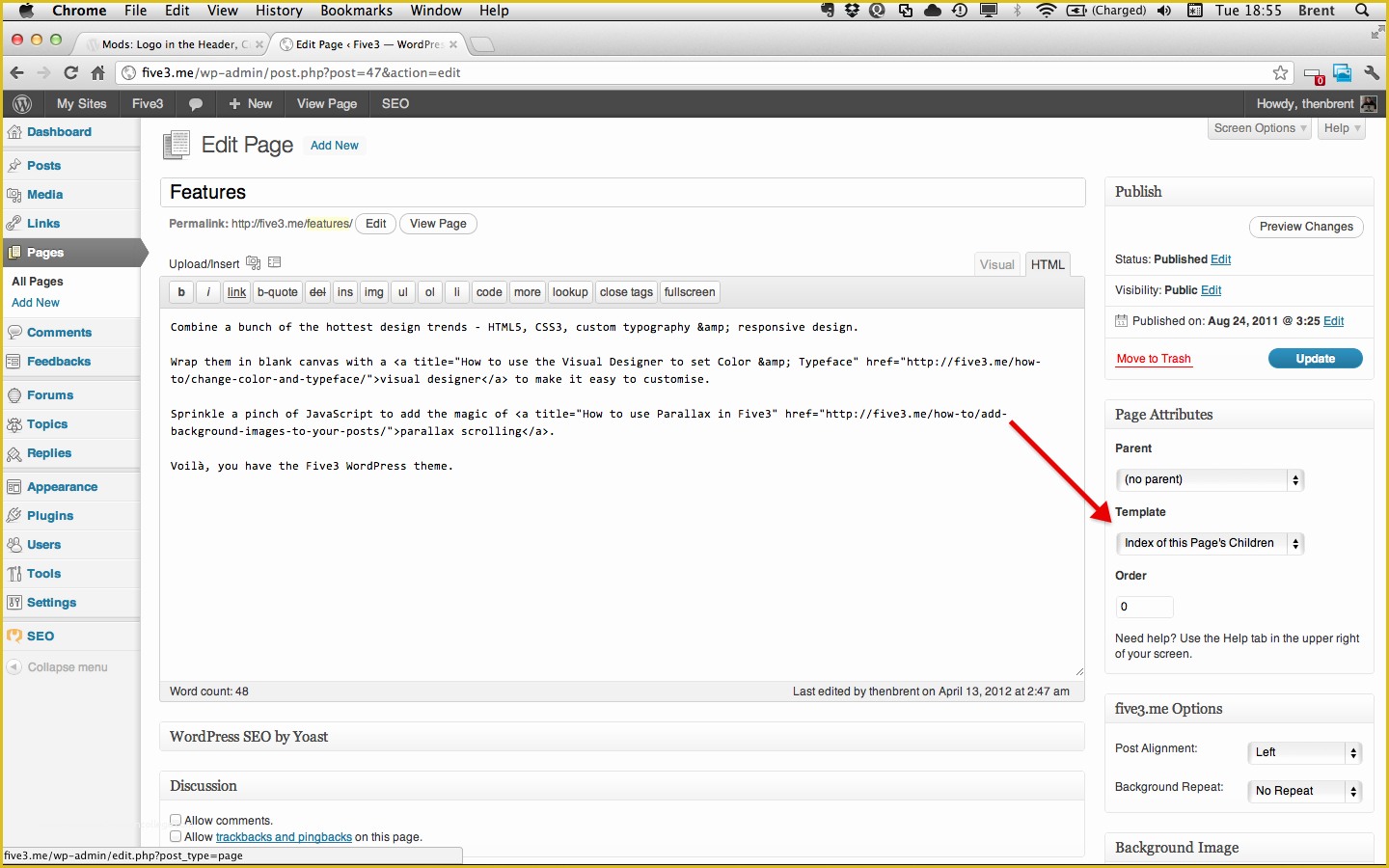Click the trackbacks and pingbacks link
This screenshot has height=868, width=1389.
(284, 837)
